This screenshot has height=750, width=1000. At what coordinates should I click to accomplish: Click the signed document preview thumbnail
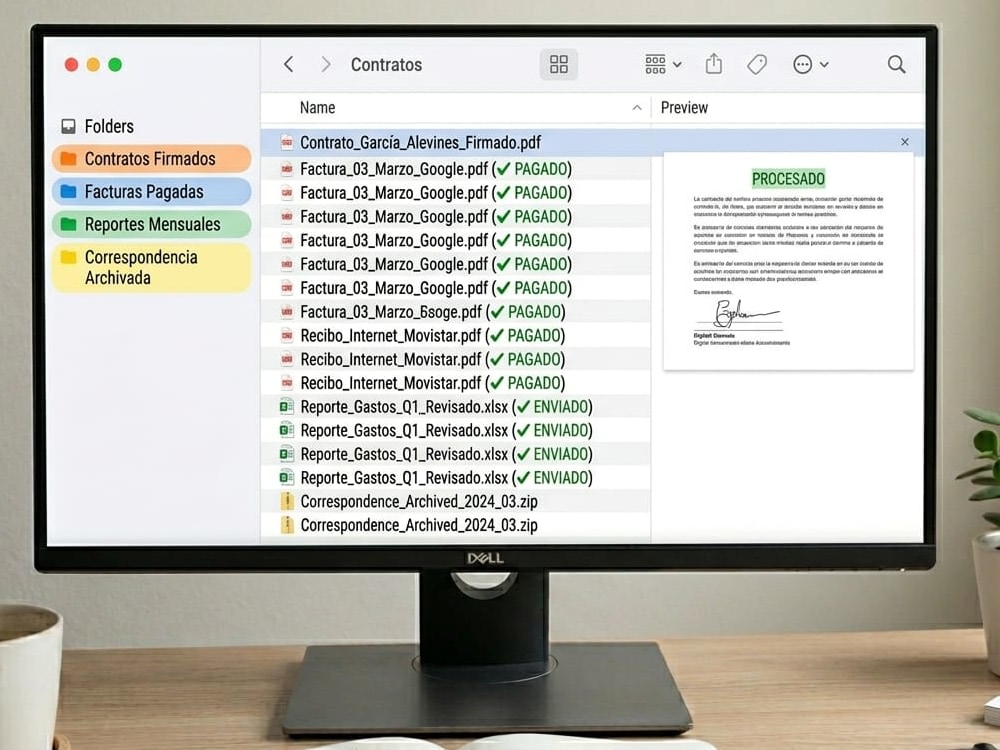789,261
